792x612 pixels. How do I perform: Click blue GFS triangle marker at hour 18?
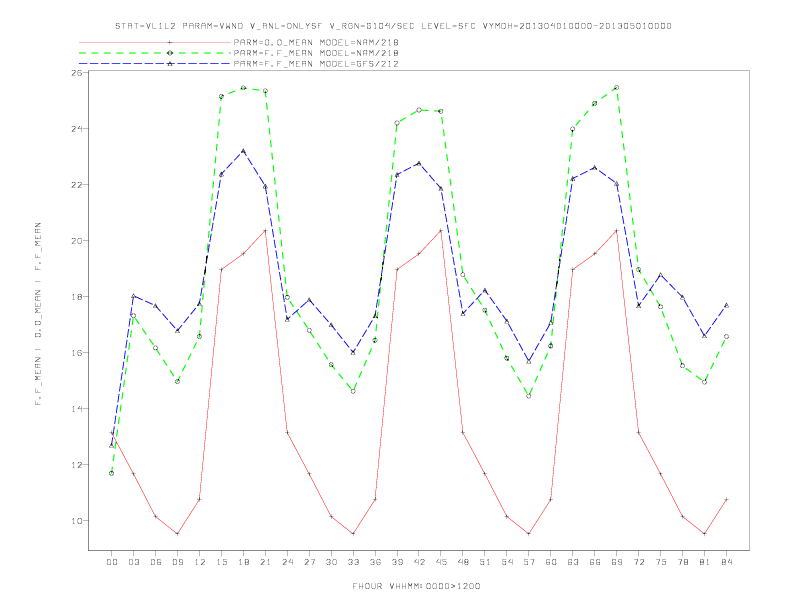(243, 151)
